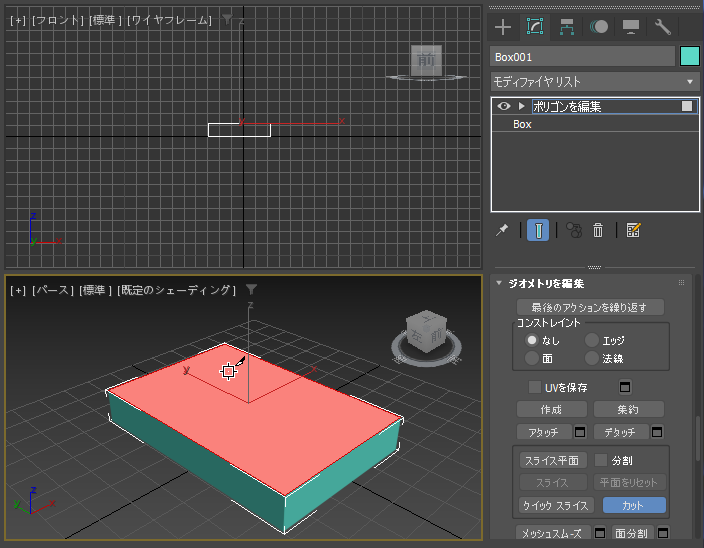Open Configure Modifier Sets icon

[634, 230]
